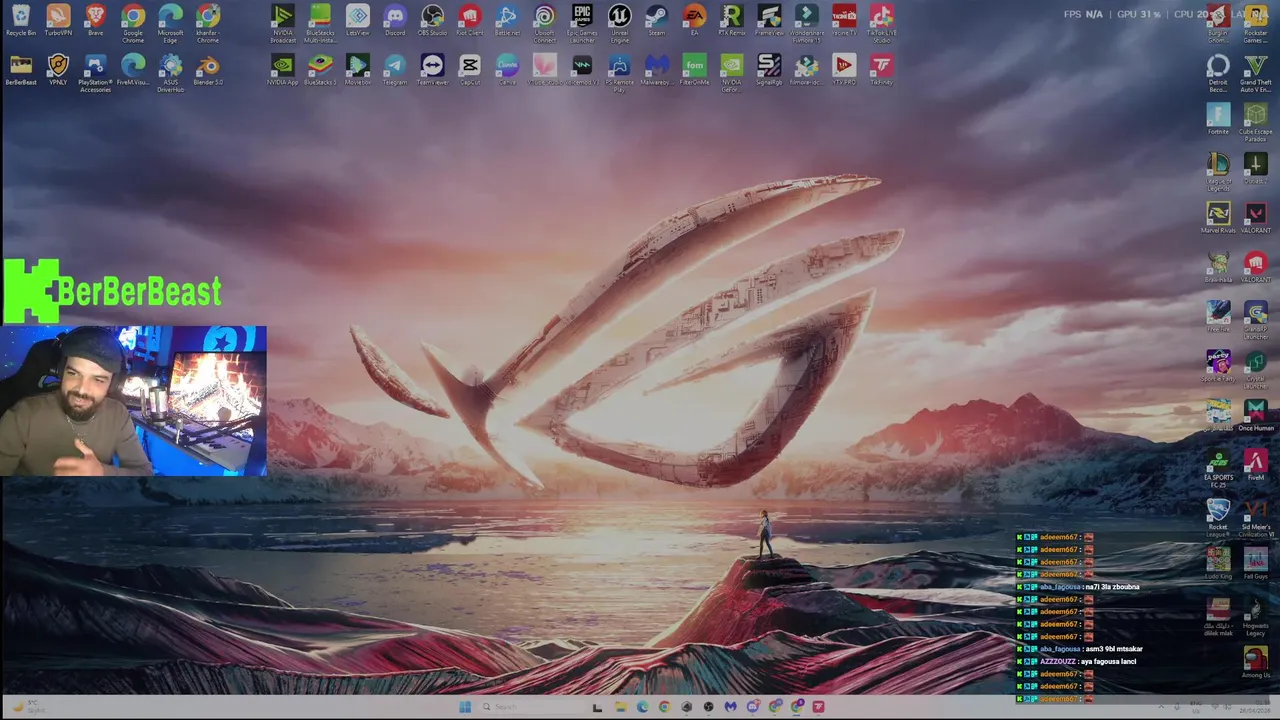Launch Steam from the desktop

coord(656,20)
